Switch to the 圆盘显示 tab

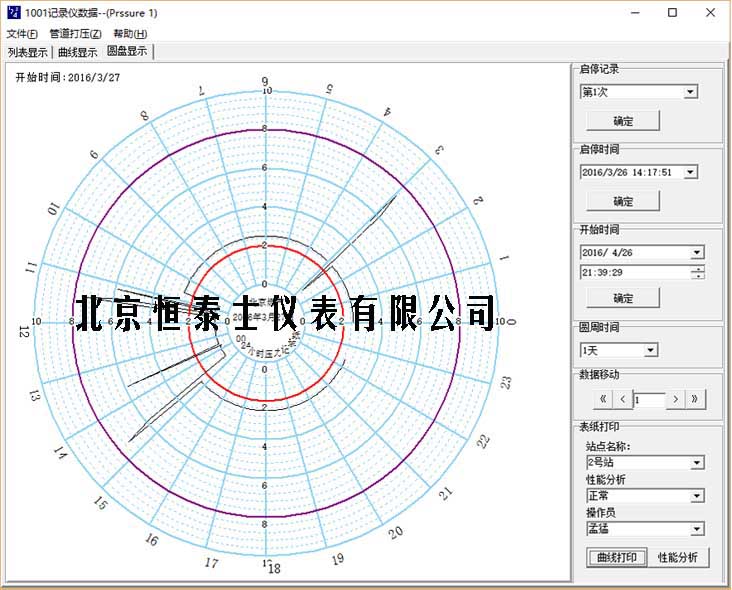pyautogui.click(x=127, y=51)
